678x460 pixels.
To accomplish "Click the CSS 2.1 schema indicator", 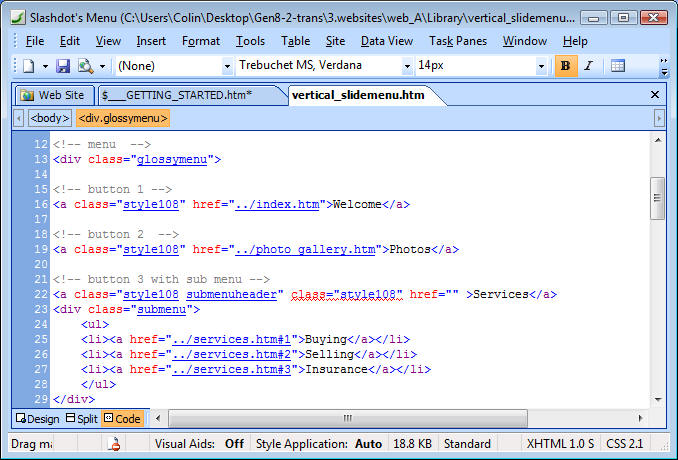I will [624, 444].
